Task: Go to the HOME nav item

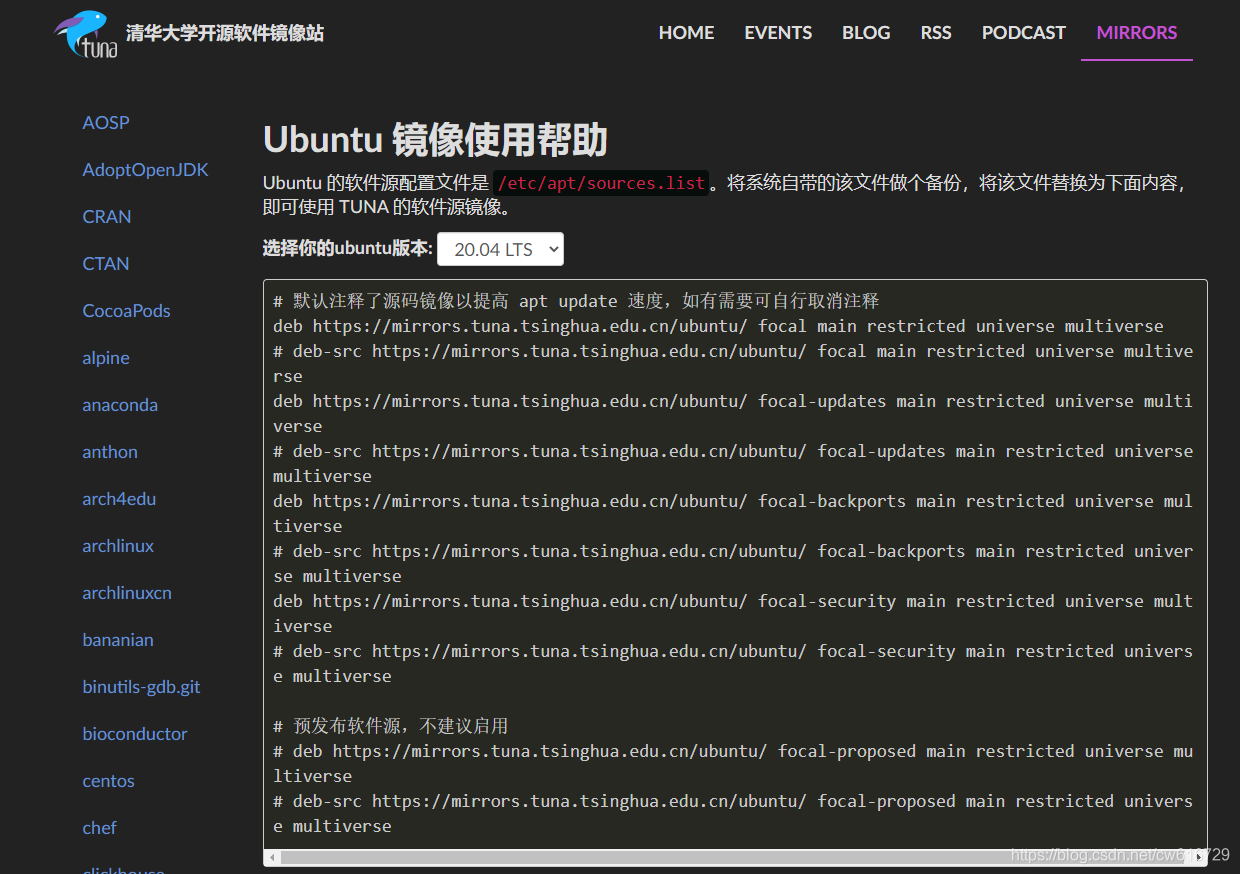Action: (686, 32)
